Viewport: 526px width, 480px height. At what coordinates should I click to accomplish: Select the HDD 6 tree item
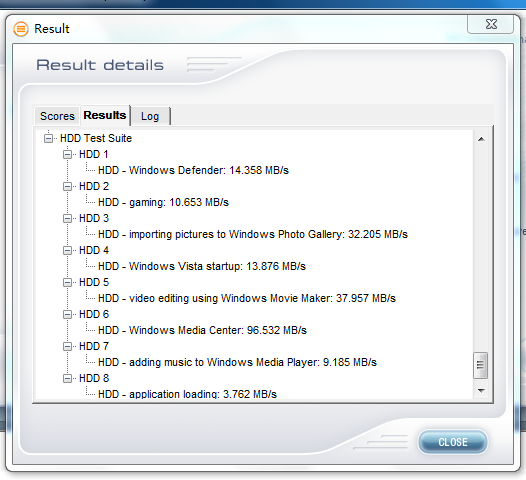click(94, 314)
